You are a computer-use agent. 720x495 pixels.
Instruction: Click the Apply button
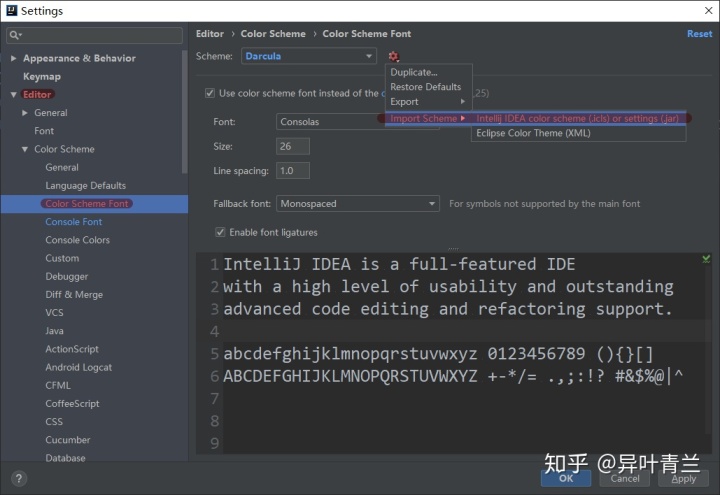point(683,478)
